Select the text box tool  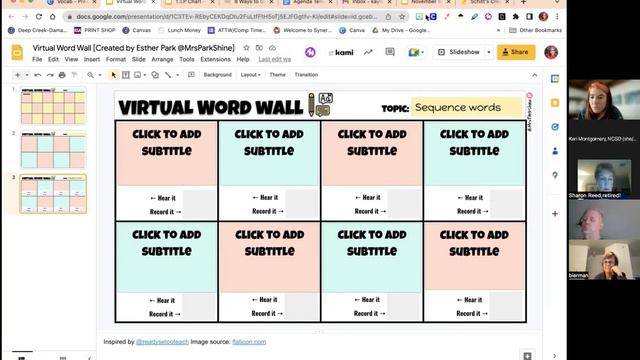point(126,75)
